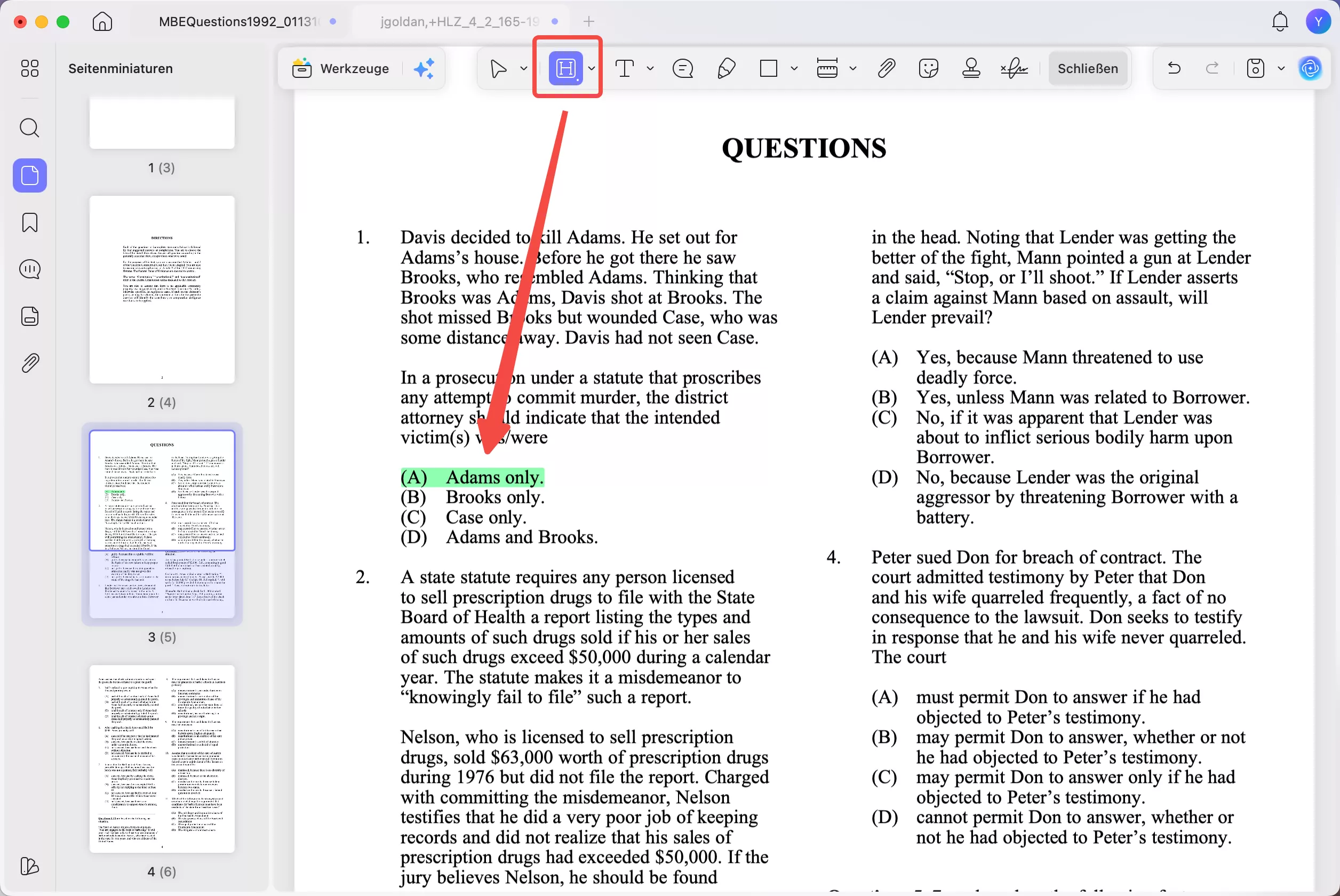This screenshot has width=1340, height=896.
Task: Expand the highlighter tool options arrow
Action: (592, 69)
